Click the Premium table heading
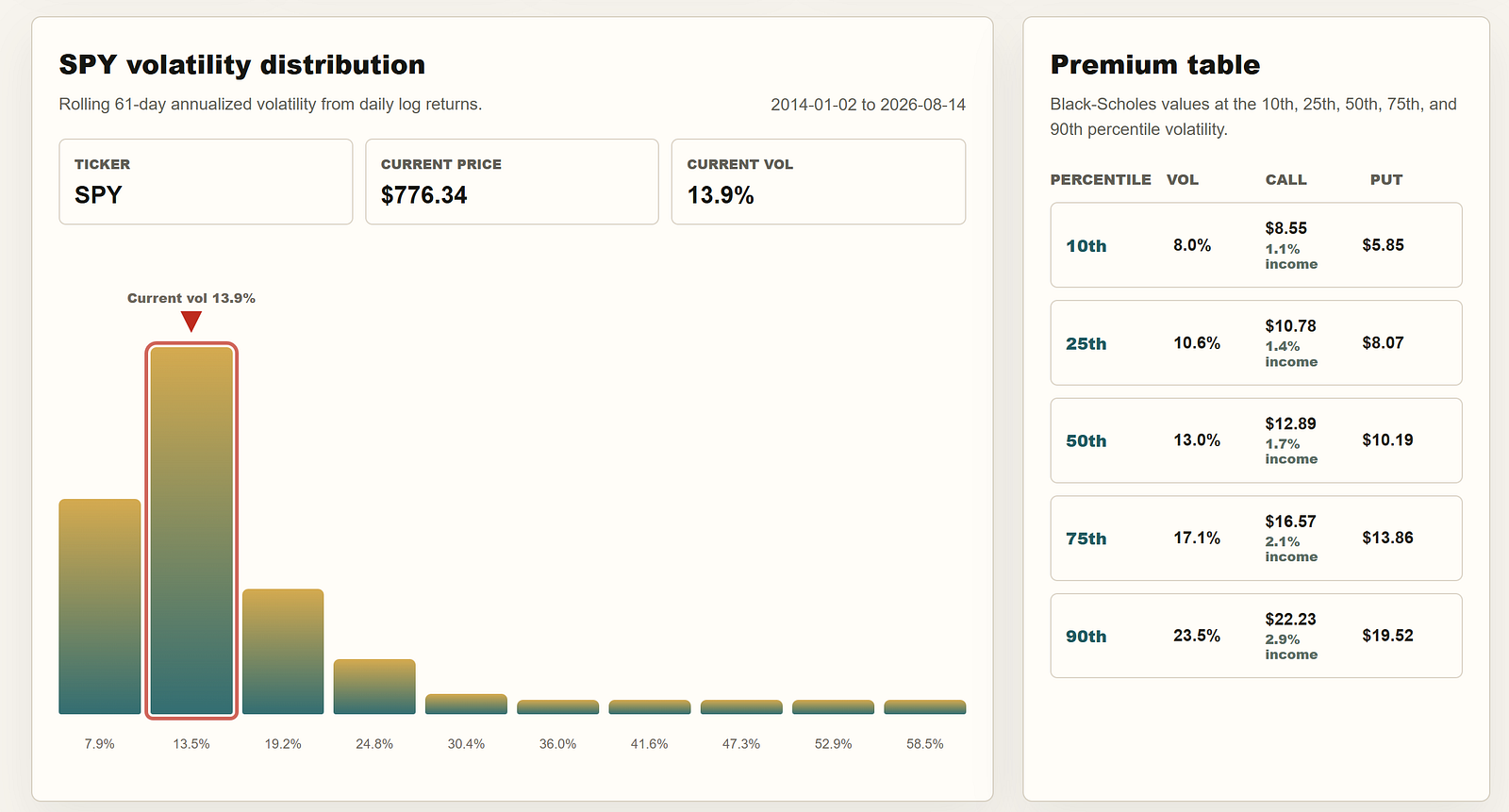1509x812 pixels. coord(1155,65)
